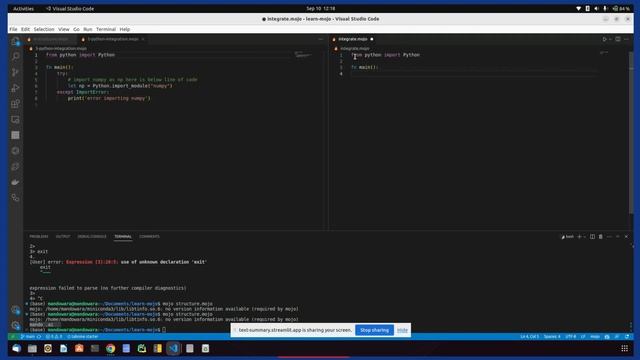Open Source Control view in activity bar
Viewport: 640px width, 360px height.
[16, 72]
